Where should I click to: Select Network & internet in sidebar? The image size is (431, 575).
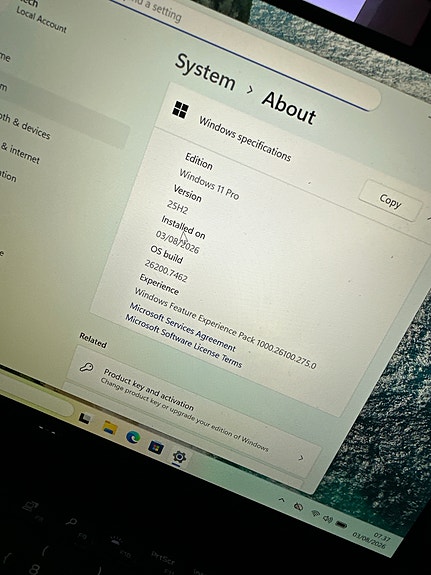coord(20,153)
